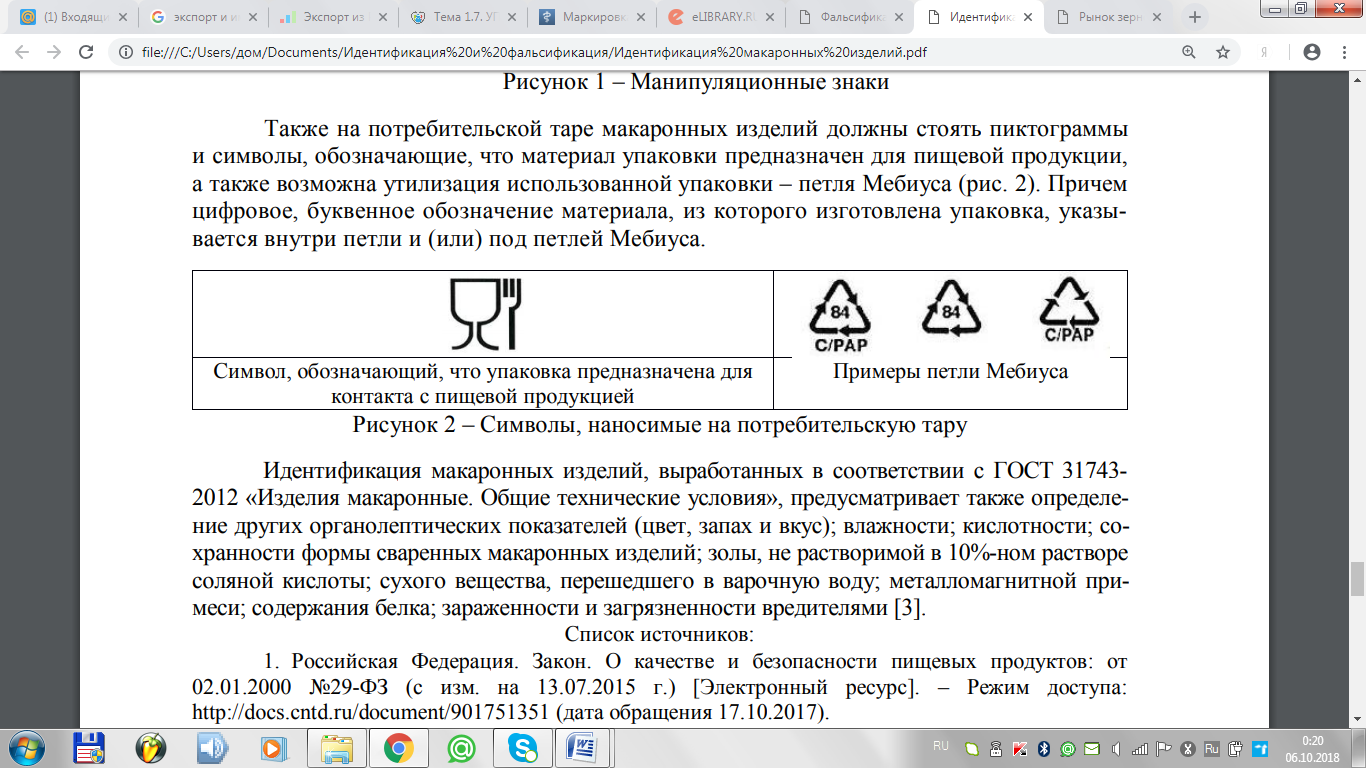Viewport: 1366px width, 768px height.
Task: Click Chrome icon in taskbar
Action: tap(398, 748)
